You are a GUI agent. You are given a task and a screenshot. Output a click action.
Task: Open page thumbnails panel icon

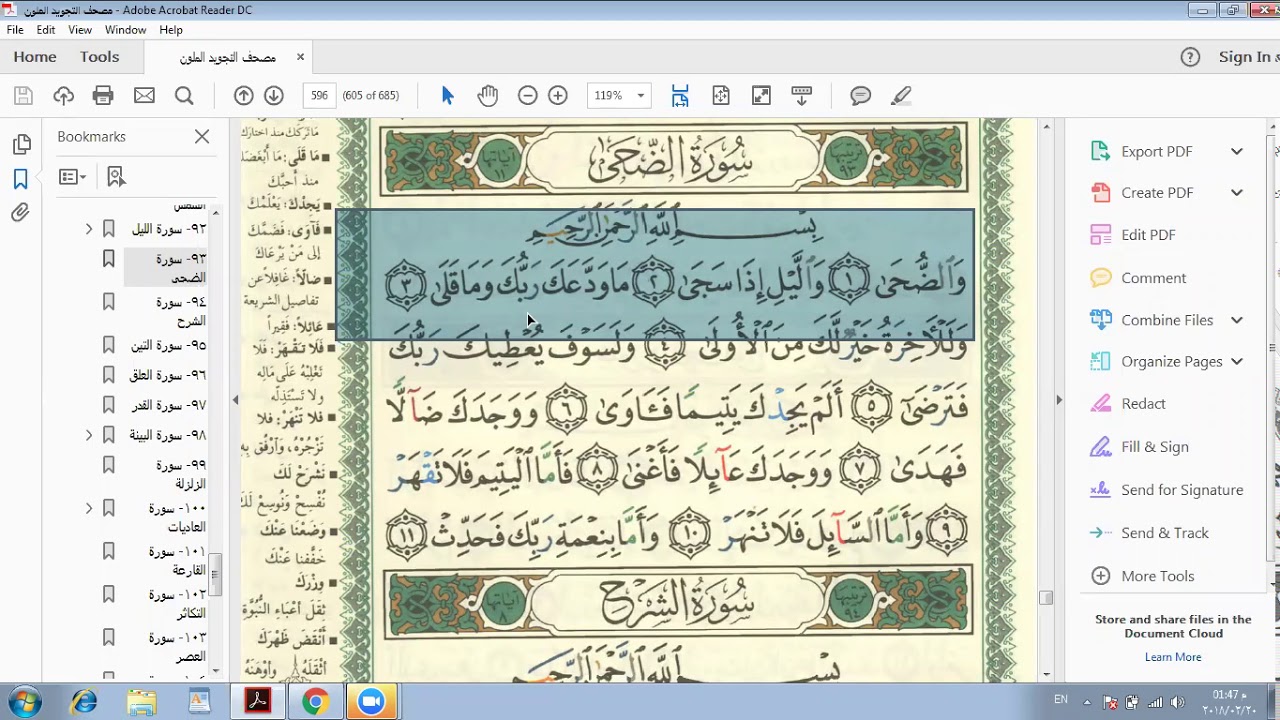click(x=21, y=145)
